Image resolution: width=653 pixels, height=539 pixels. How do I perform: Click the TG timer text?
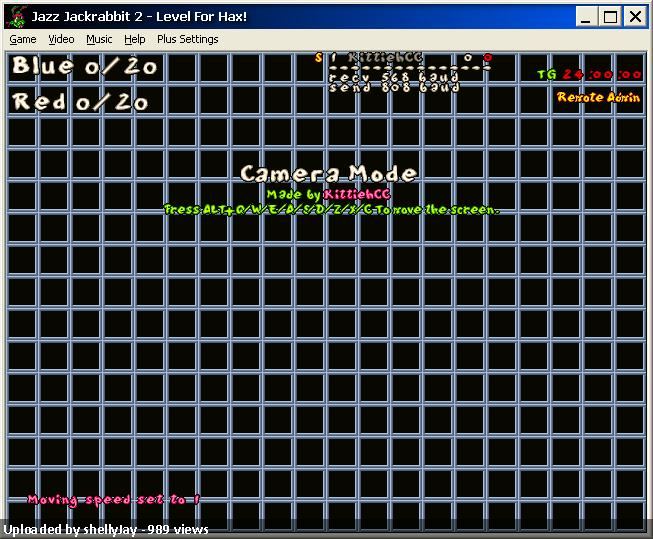[x=589, y=75]
